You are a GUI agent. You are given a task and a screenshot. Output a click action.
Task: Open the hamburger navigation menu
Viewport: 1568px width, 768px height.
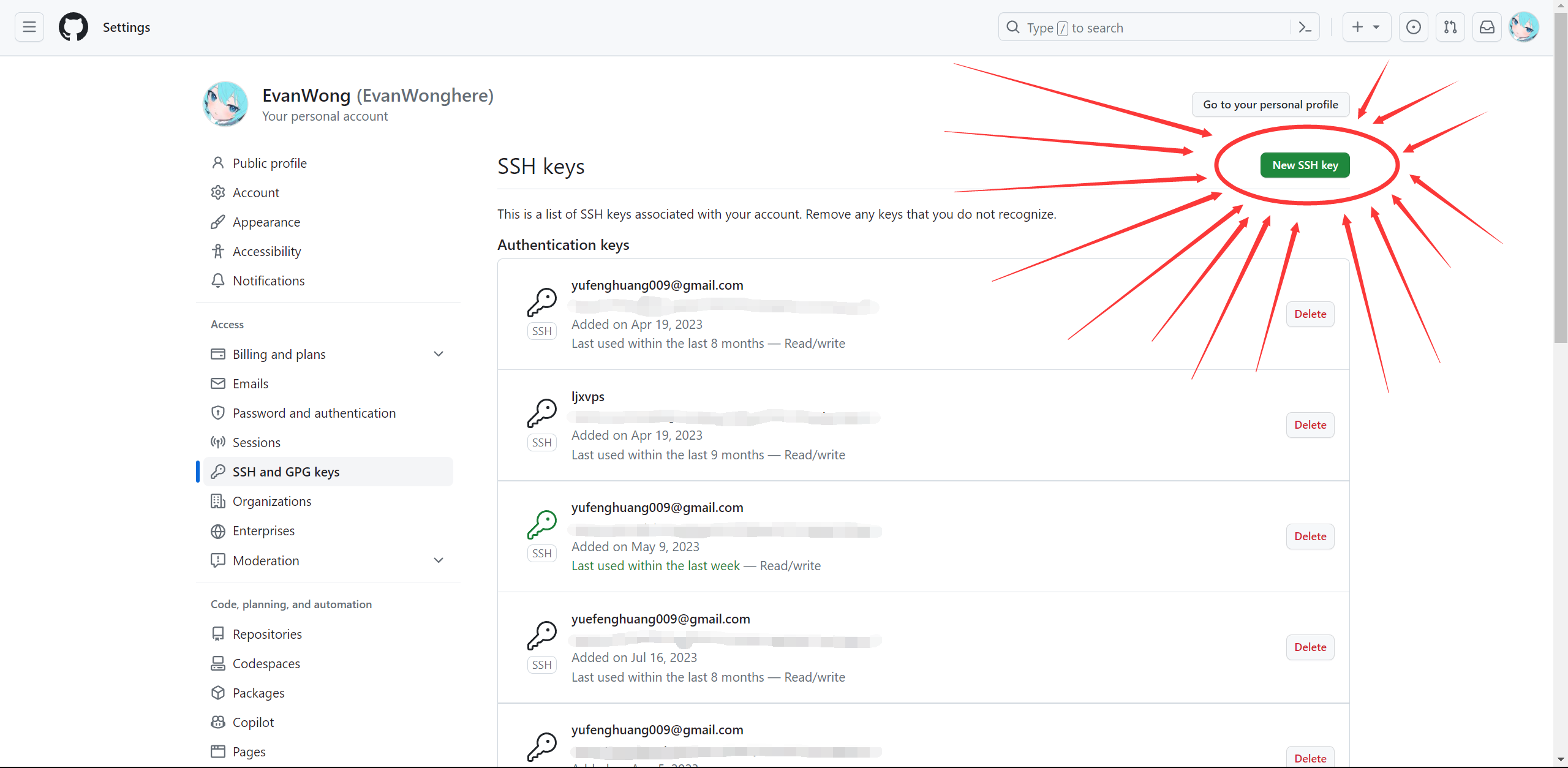click(29, 27)
